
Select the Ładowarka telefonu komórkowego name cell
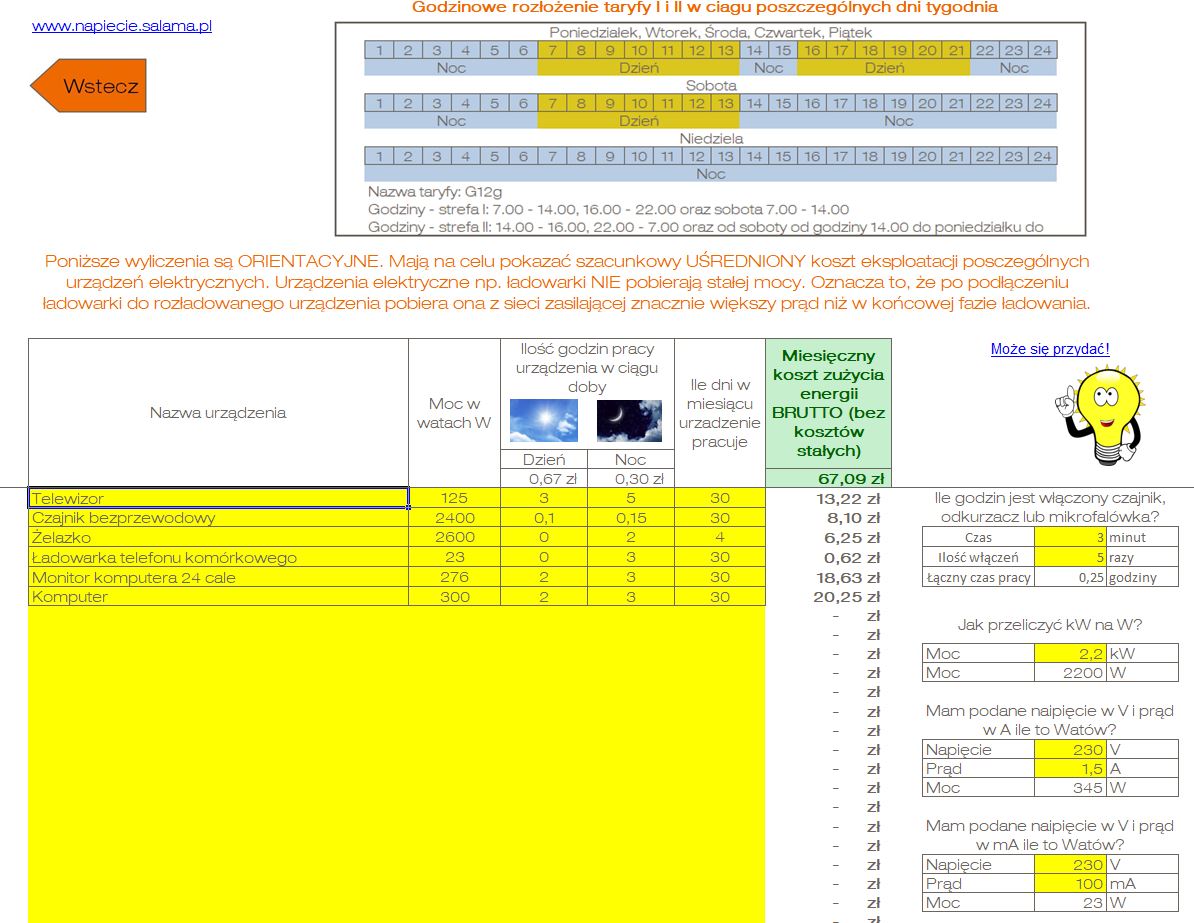(218, 557)
